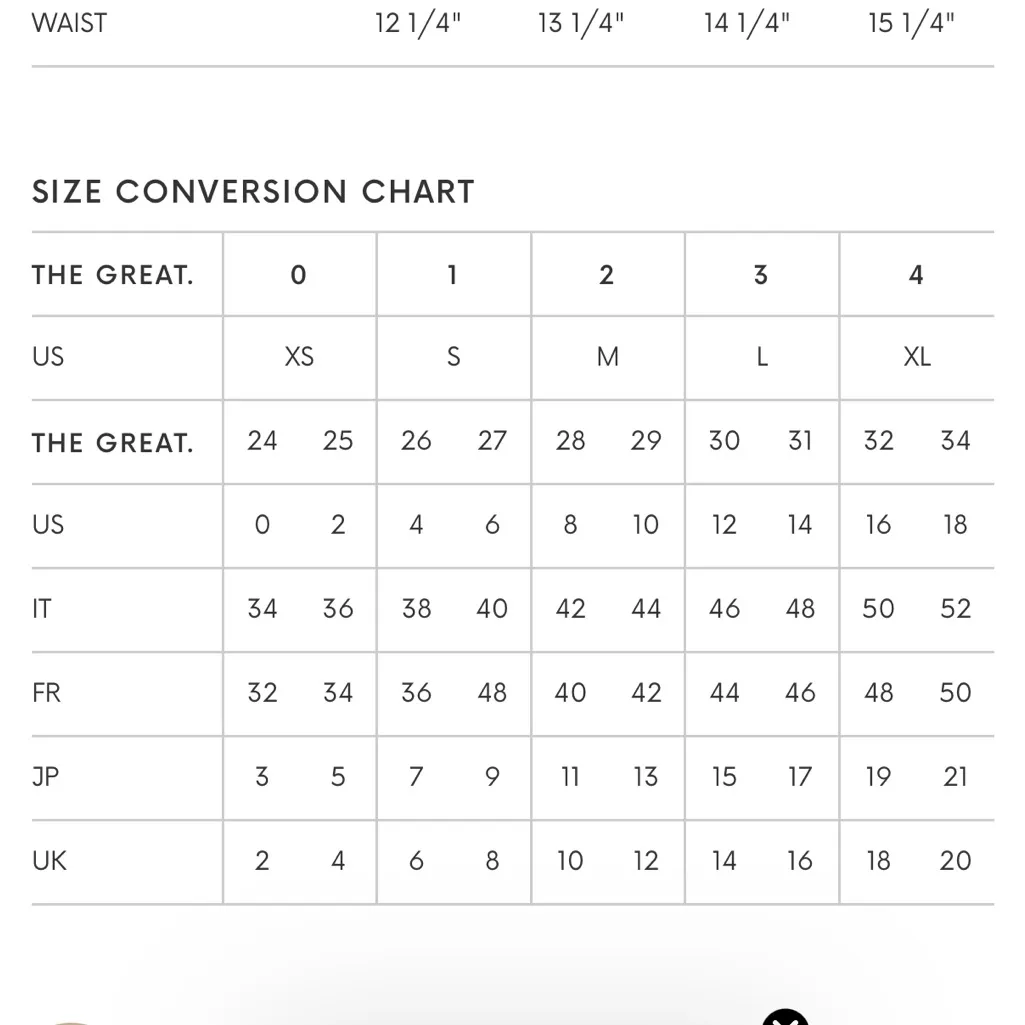The width and height of the screenshot is (1025, 1025).
Task: Click the Size Conversion Chart heading
Action: pos(253,191)
